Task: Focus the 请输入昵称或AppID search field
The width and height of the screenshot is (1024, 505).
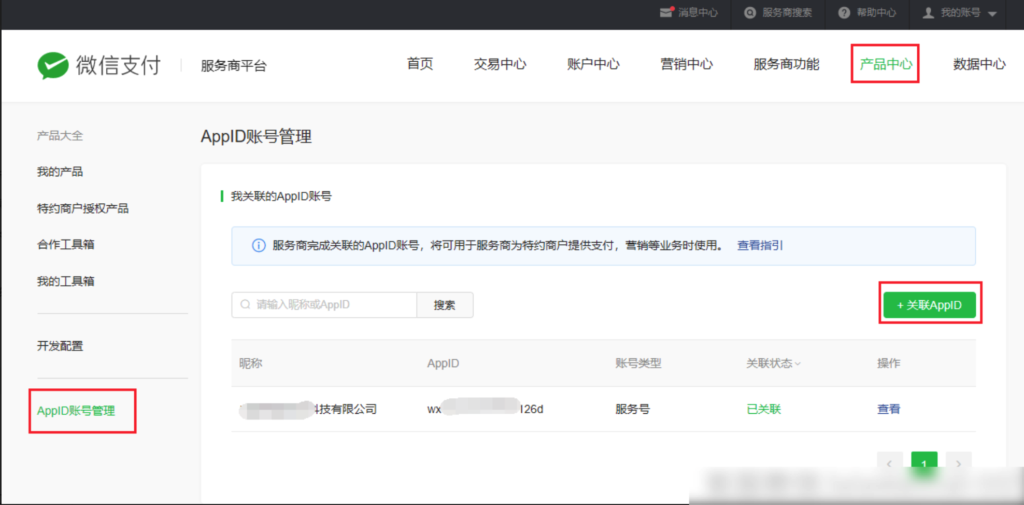Action: click(330, 305)
